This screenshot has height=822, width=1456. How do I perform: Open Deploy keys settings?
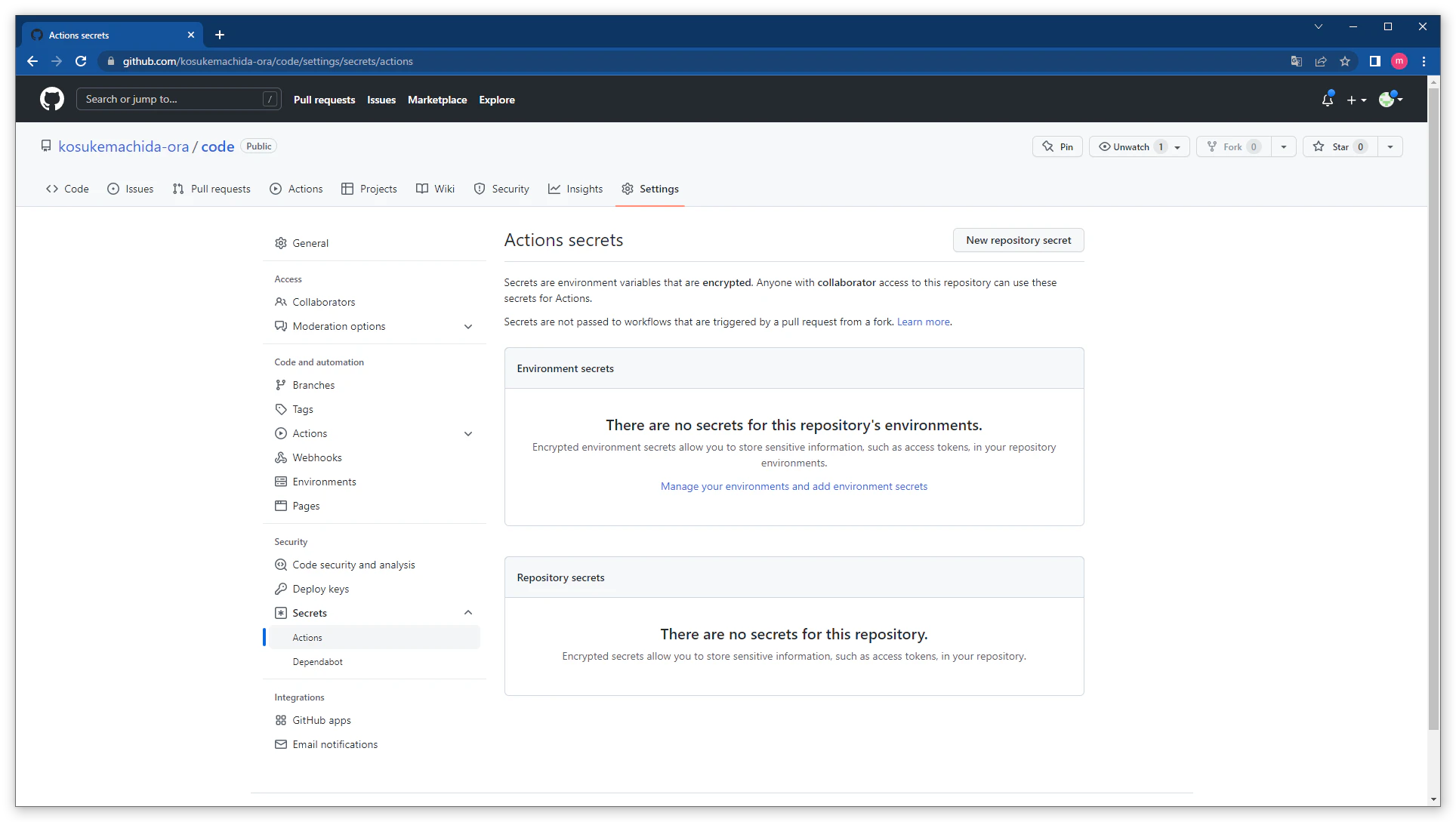coord(320,589)
